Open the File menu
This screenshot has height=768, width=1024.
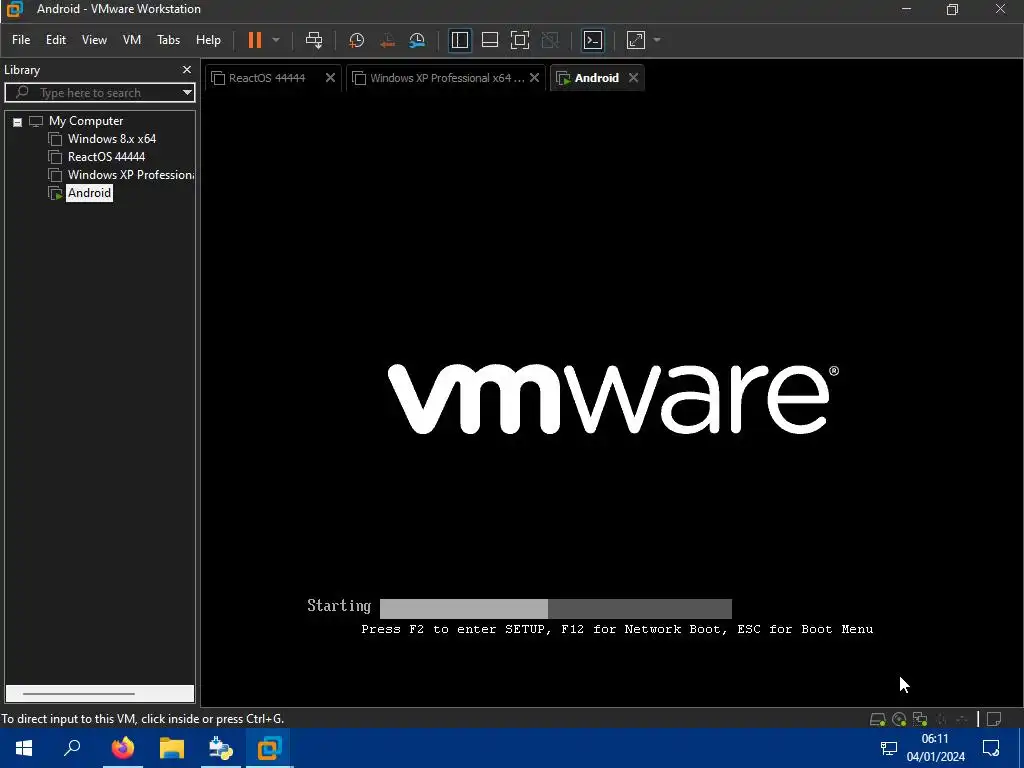21,40
